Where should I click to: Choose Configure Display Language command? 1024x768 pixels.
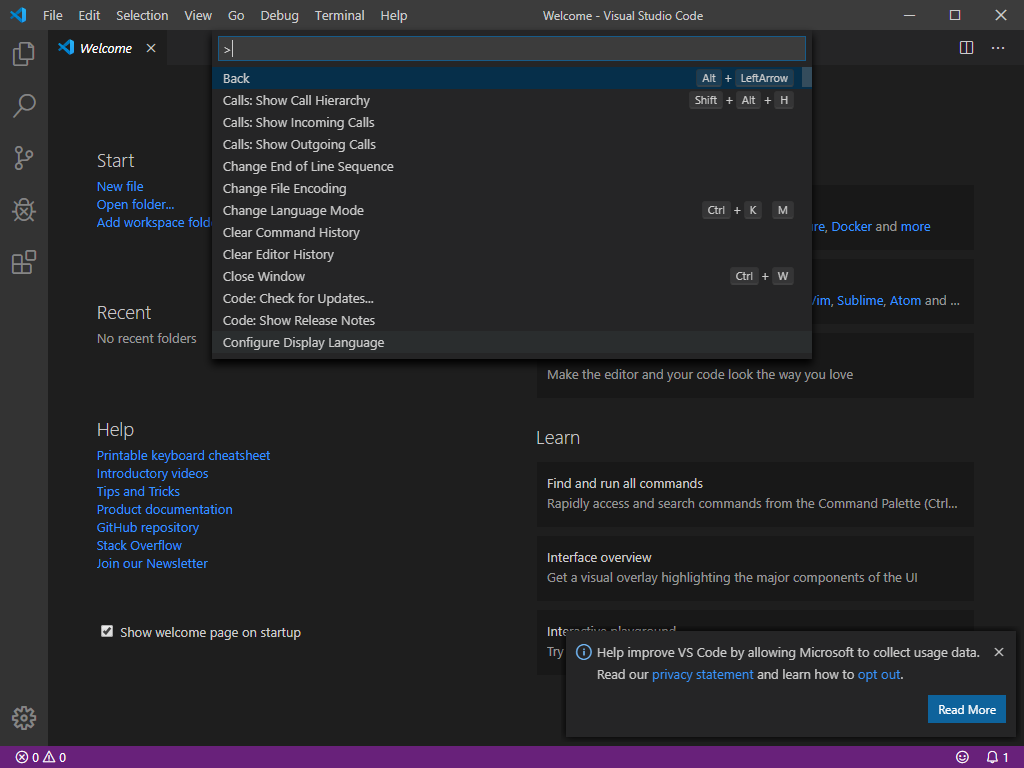point(303,342)
